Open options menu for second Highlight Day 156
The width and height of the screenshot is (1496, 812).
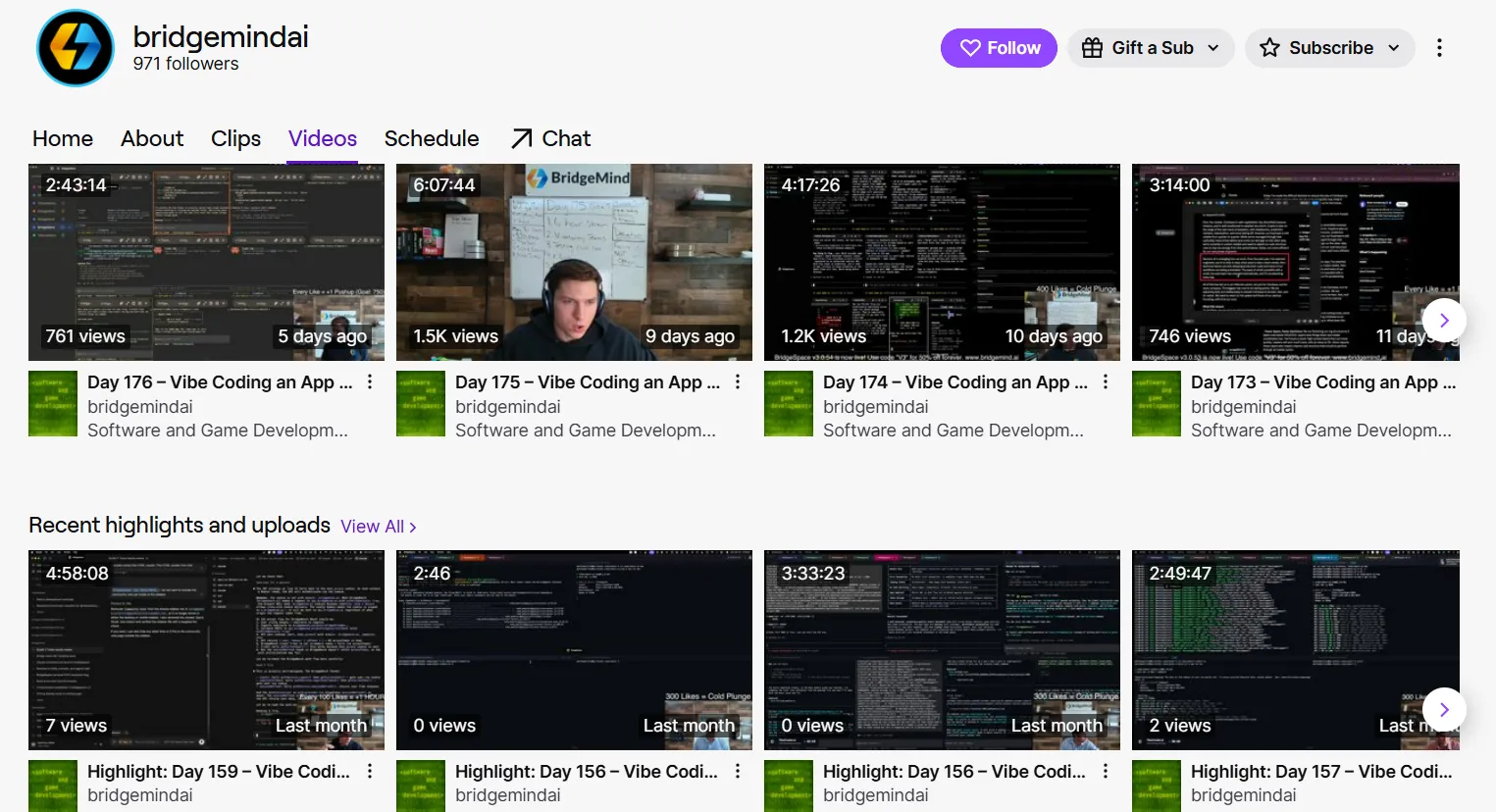pyautogui.click(x=1106, y=772)
